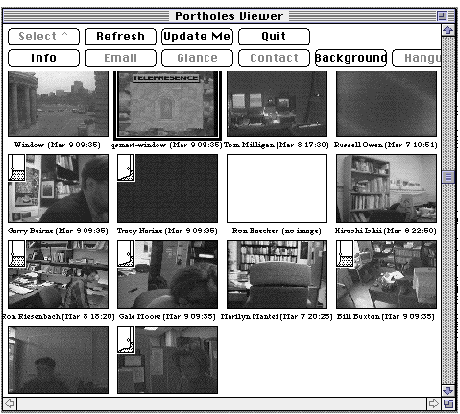Select the Hiroshi Ishii bookshelf thumbnail
460x414 pixels.
pyautogui.click(x=386, y=188)
